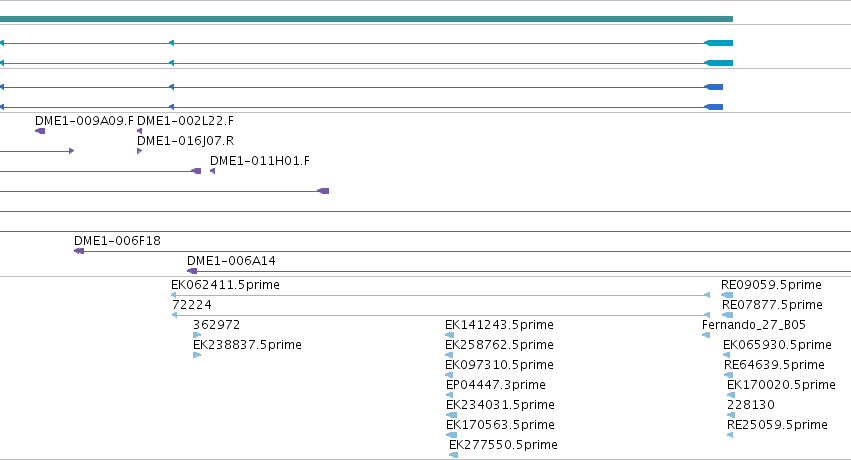Screen dimensions: 851x460
Task: Click the small arrow under EK238837.5prime
Action: click(197, 355)
